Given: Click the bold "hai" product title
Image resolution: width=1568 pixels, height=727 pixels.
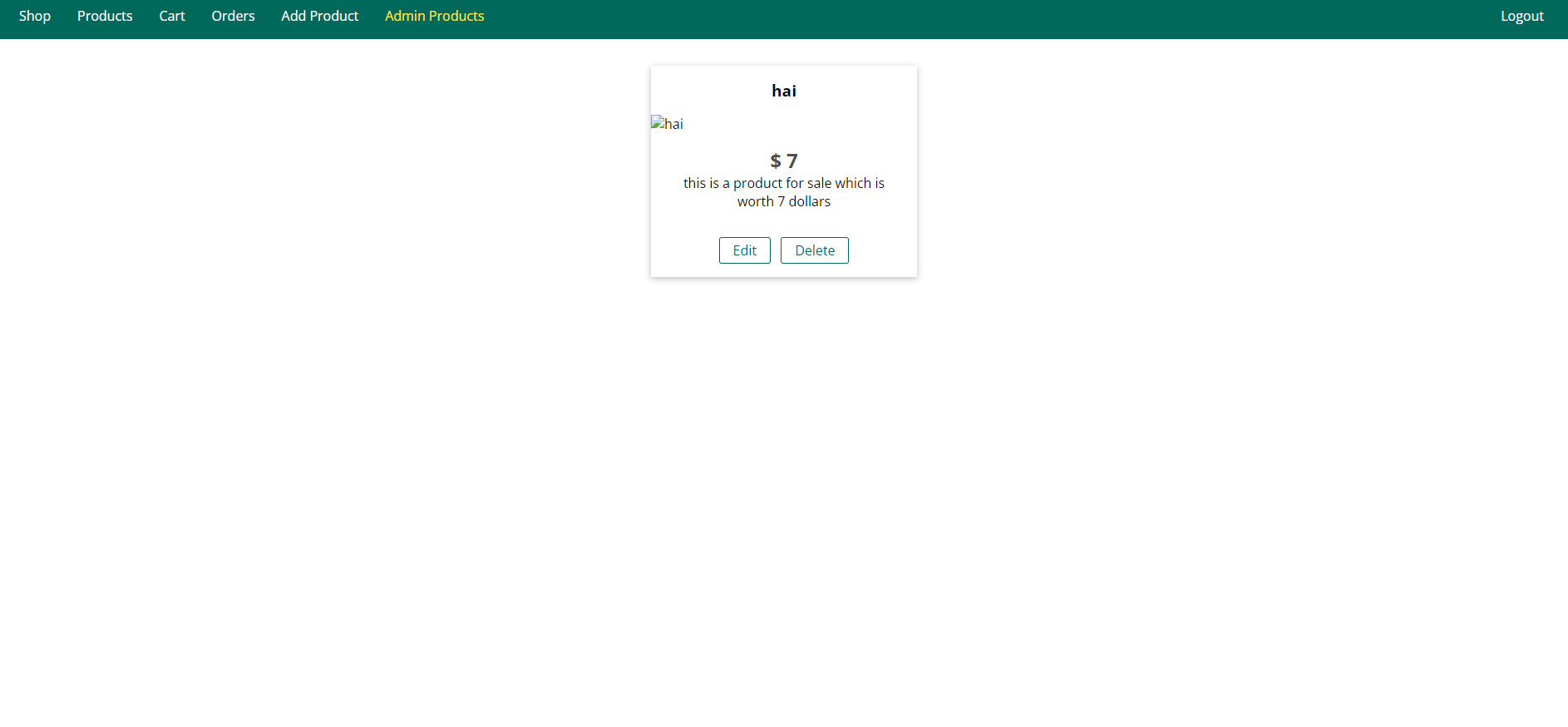Looking at the screenshot, I should pyautogui.click(x=783, y=91).
